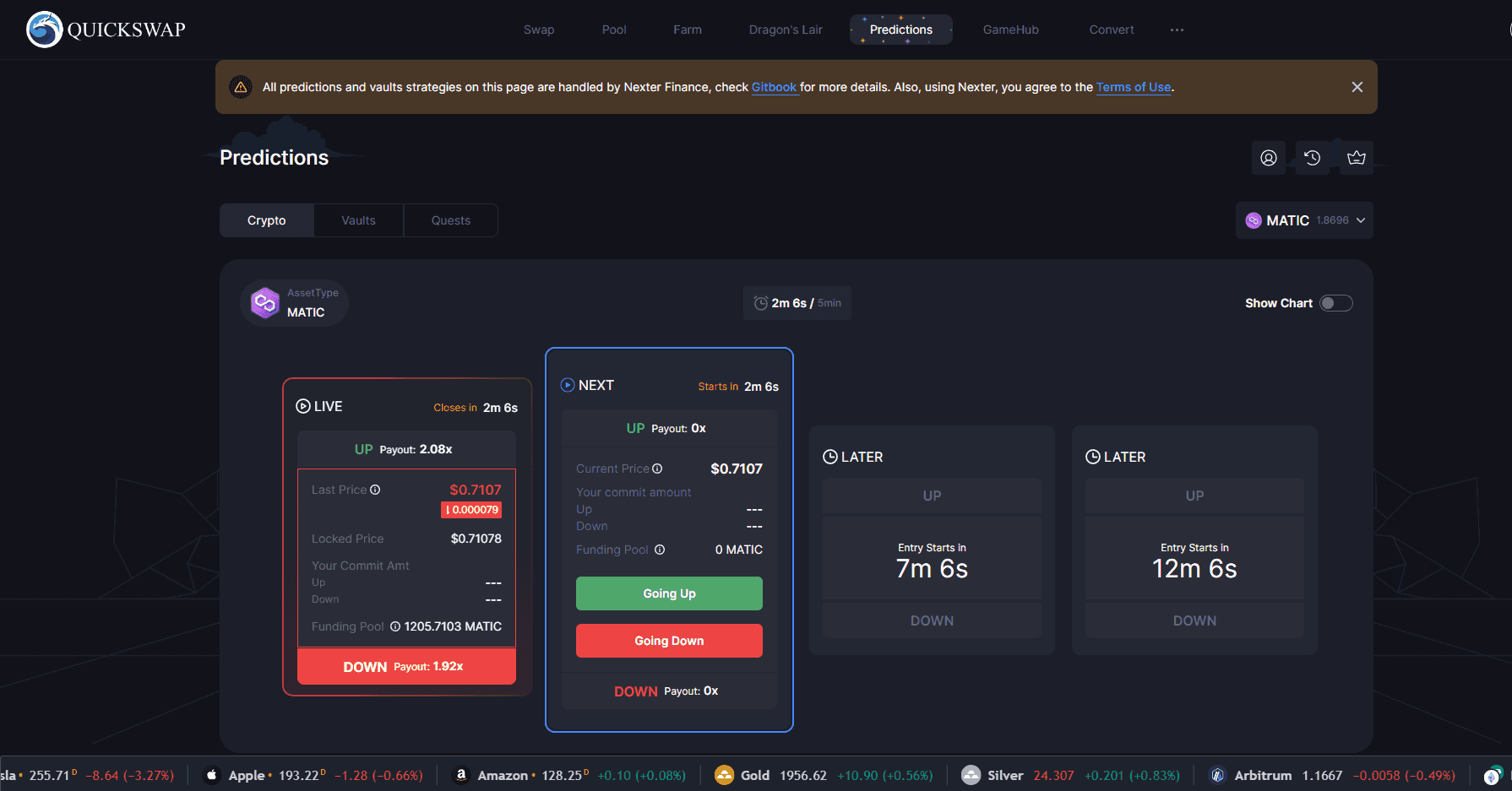This screenshot has height=791, width=1512.
Task: Open prediction history clock icon
Action: pyautogui.click(x=1312, y=158)
